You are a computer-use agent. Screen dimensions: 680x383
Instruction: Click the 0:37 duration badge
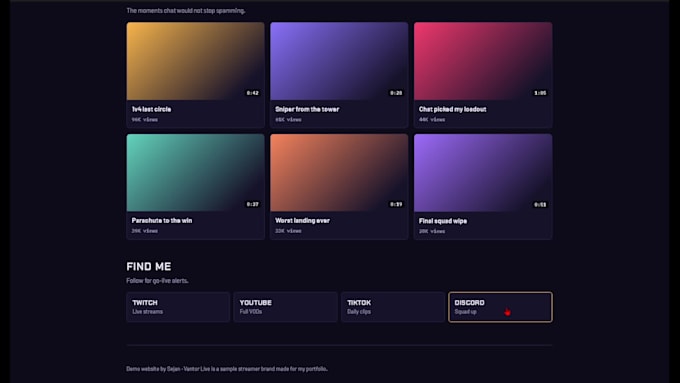click(x=252, y=204)
